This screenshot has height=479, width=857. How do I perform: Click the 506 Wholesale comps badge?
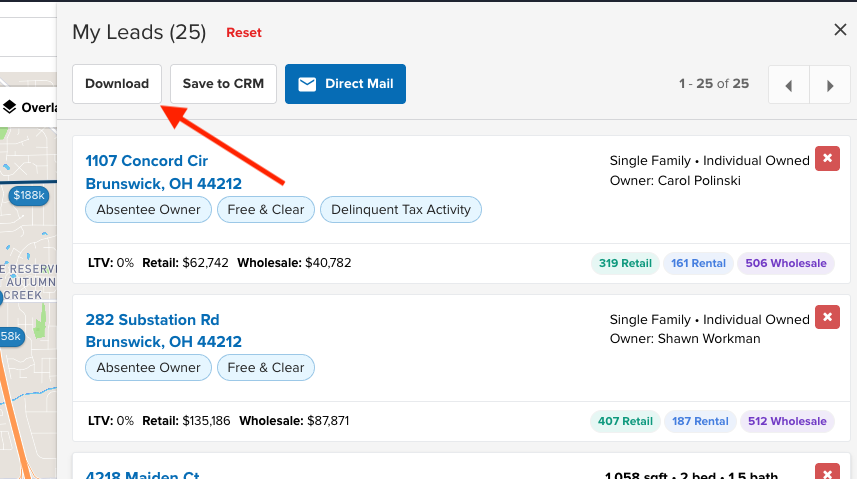pos(786,263)
